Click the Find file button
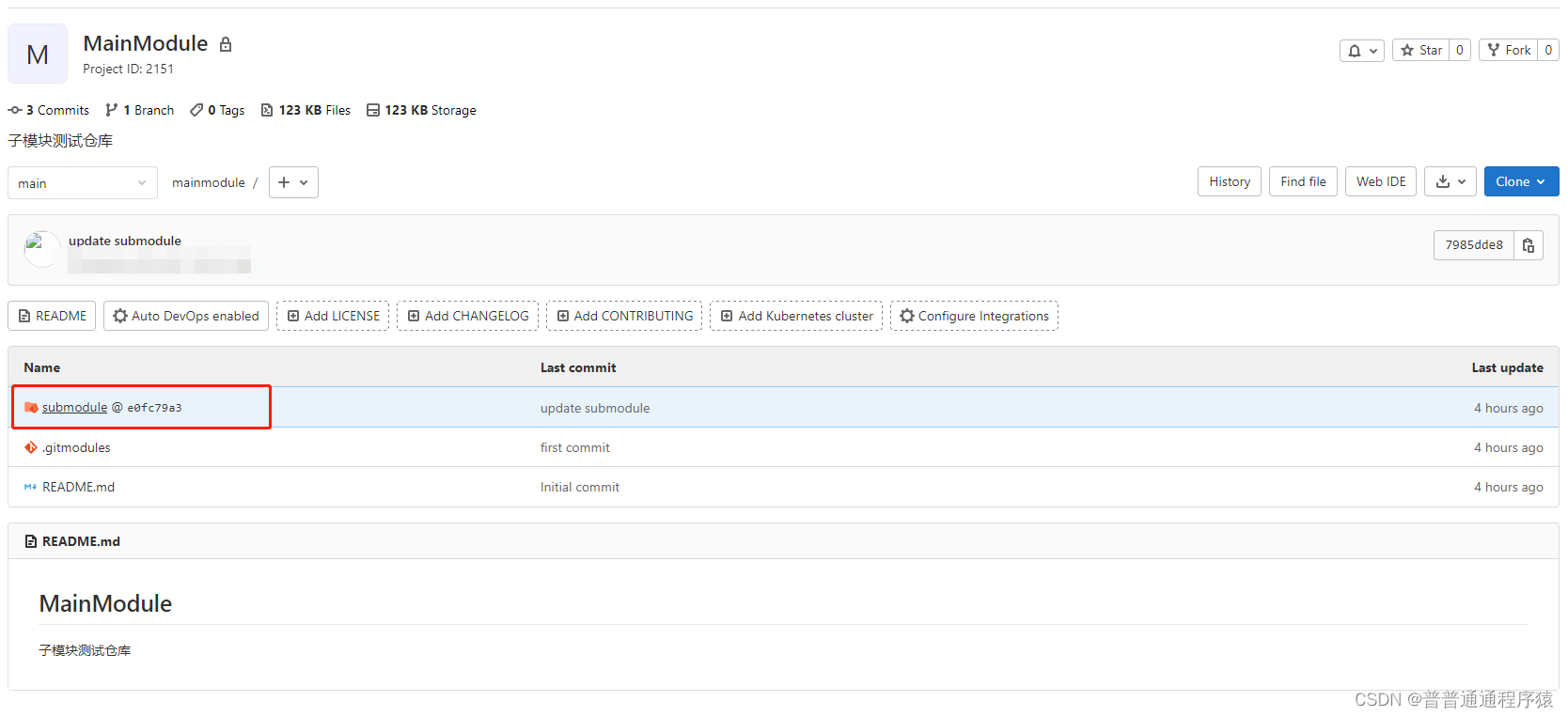1568x717 pixels. pyautogui.click(x=1303, y=181)
